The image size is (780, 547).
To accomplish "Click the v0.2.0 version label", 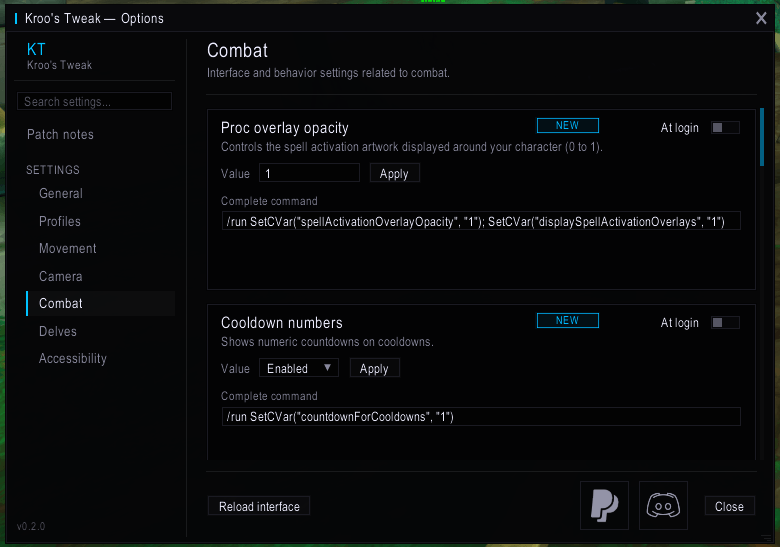I will pos(31,526).
